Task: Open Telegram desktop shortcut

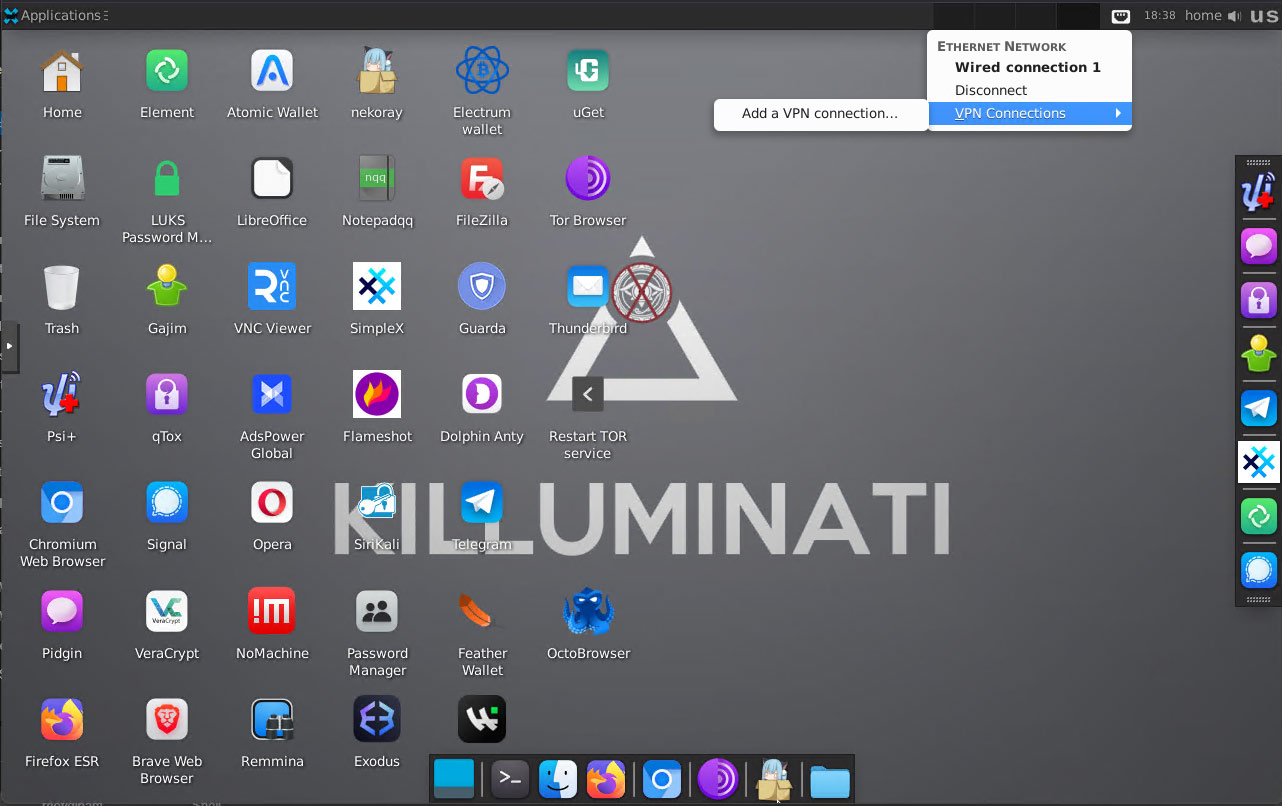Action: pyautogui.click(x=482, y=503)
